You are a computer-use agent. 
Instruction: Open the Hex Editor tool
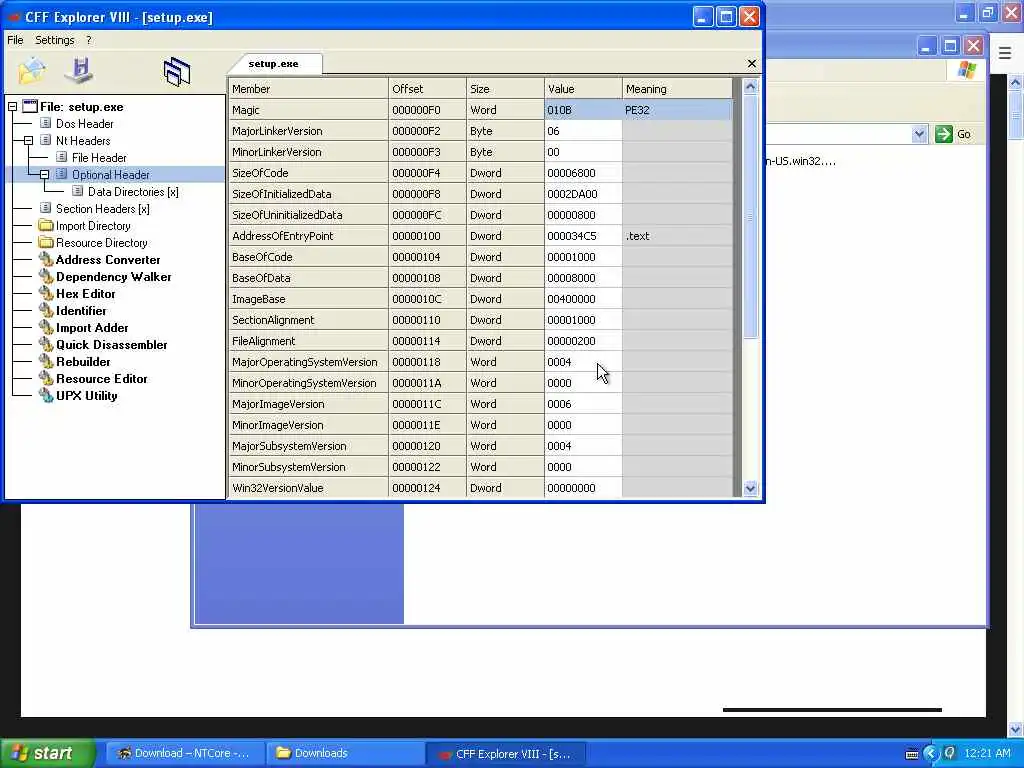(x=86, y=294)
